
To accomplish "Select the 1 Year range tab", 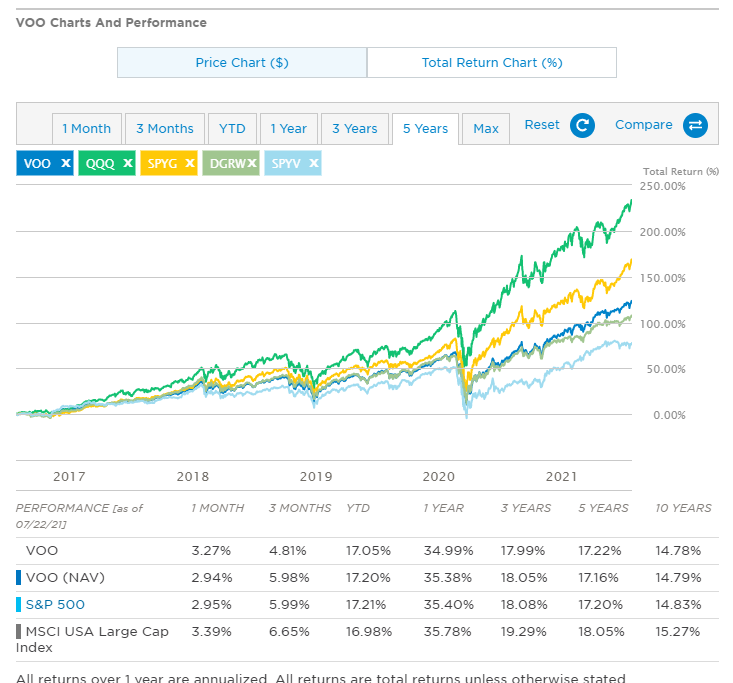I will pyautogui.click(x=289, y=129).
